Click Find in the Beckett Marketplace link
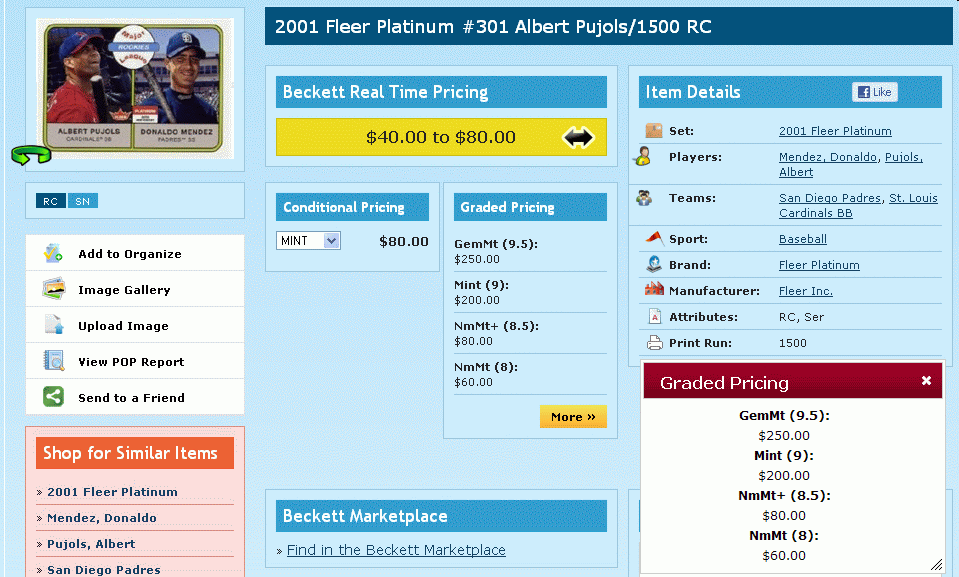 [x=396, y=550]
